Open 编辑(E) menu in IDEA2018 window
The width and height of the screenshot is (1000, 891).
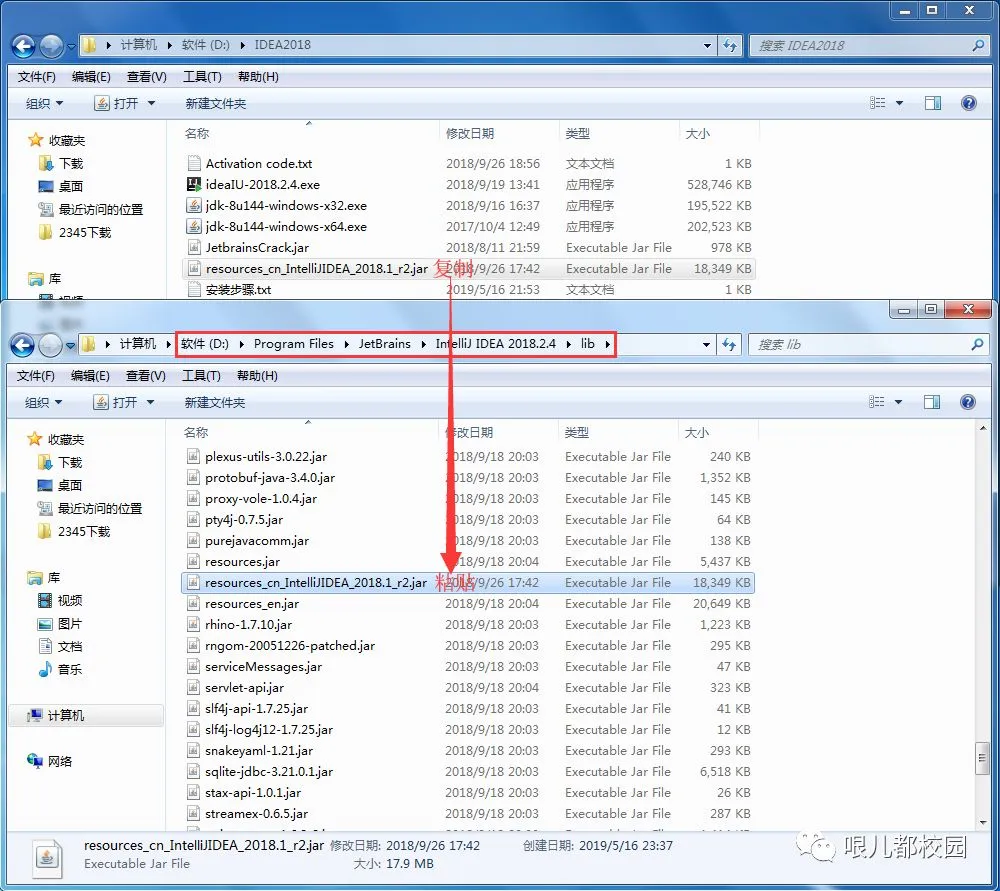coord(91,77)
